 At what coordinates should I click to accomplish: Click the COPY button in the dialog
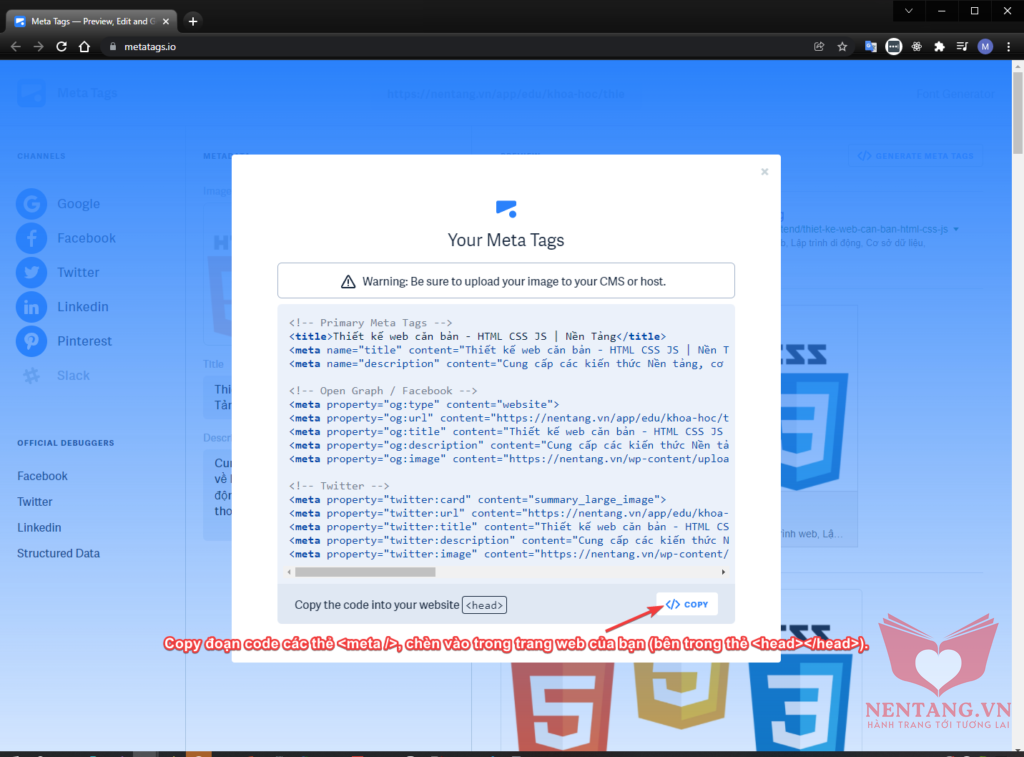(687, 604)
